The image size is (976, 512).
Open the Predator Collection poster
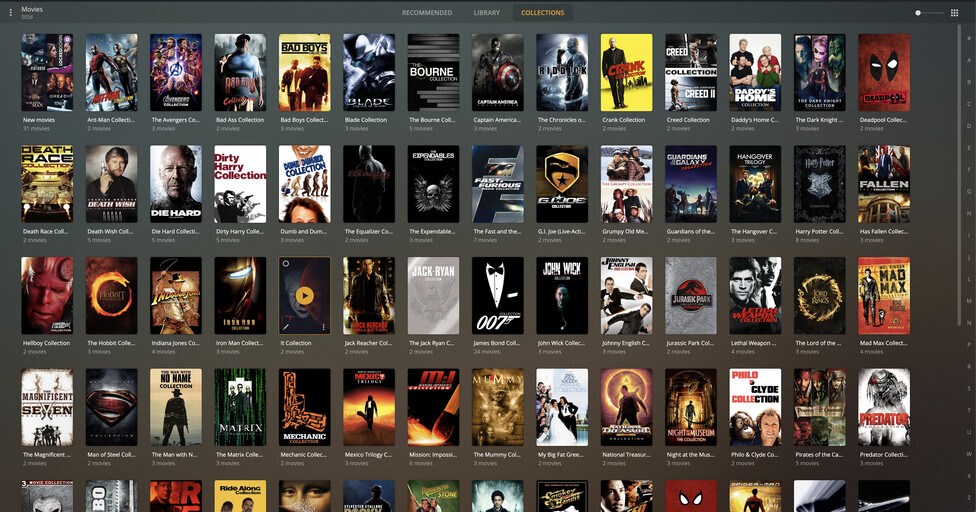[x=884, y=407]
